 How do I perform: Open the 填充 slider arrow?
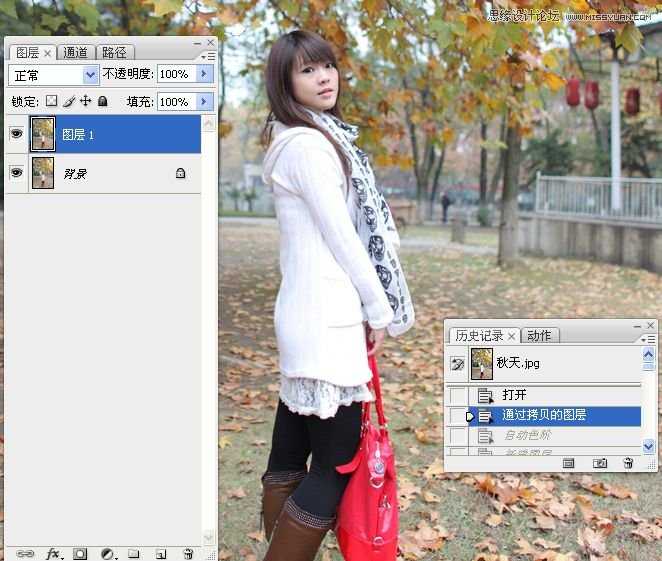click(x=205, y=102)
